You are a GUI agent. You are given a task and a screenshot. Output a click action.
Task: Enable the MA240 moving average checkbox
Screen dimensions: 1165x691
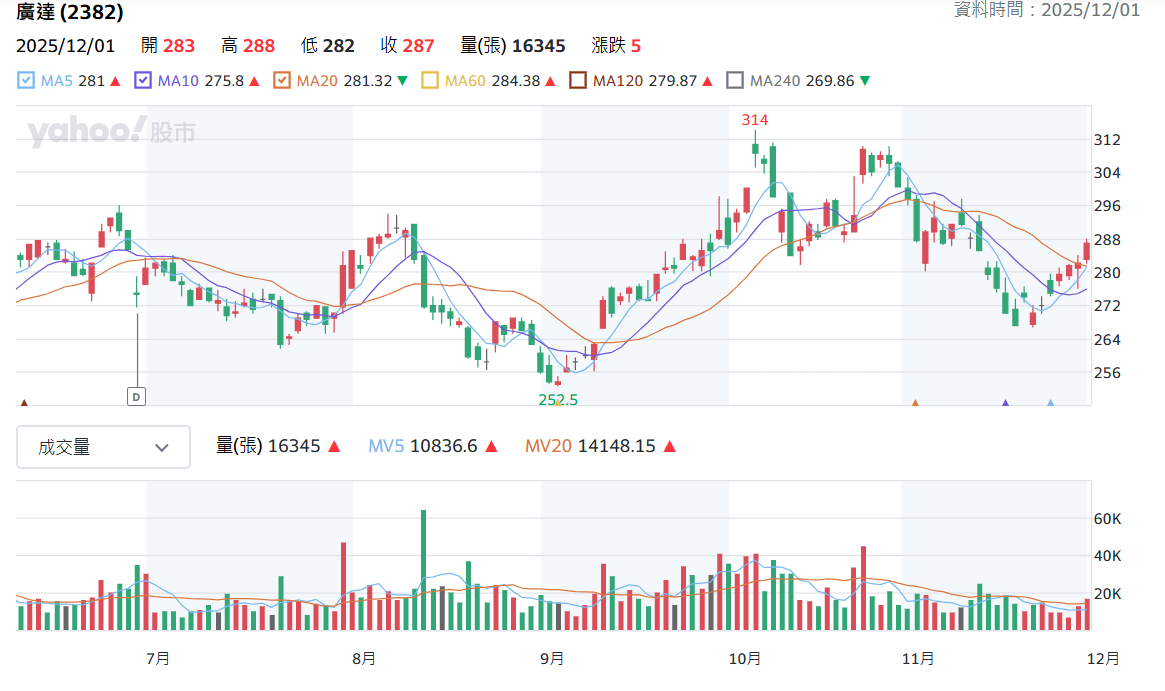735,80
